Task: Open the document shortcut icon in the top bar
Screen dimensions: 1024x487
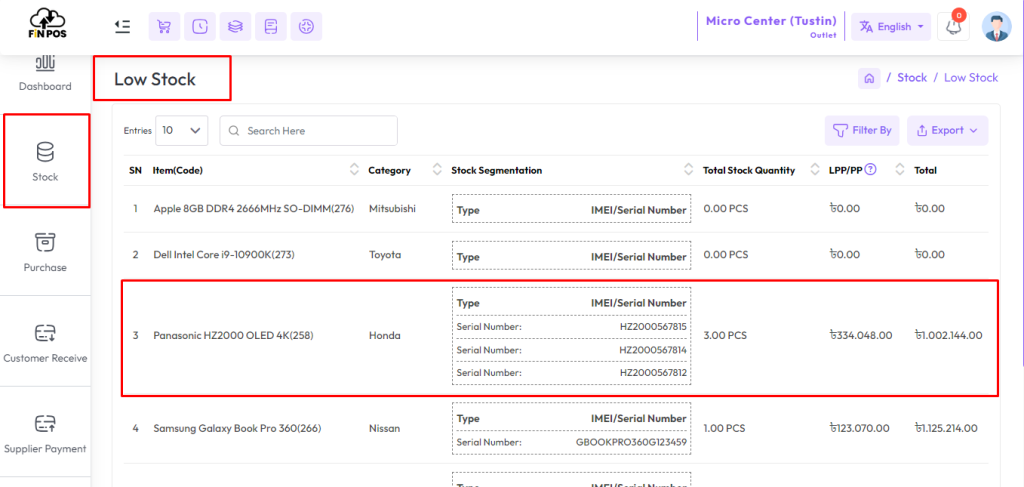Action: click(270, 26)
